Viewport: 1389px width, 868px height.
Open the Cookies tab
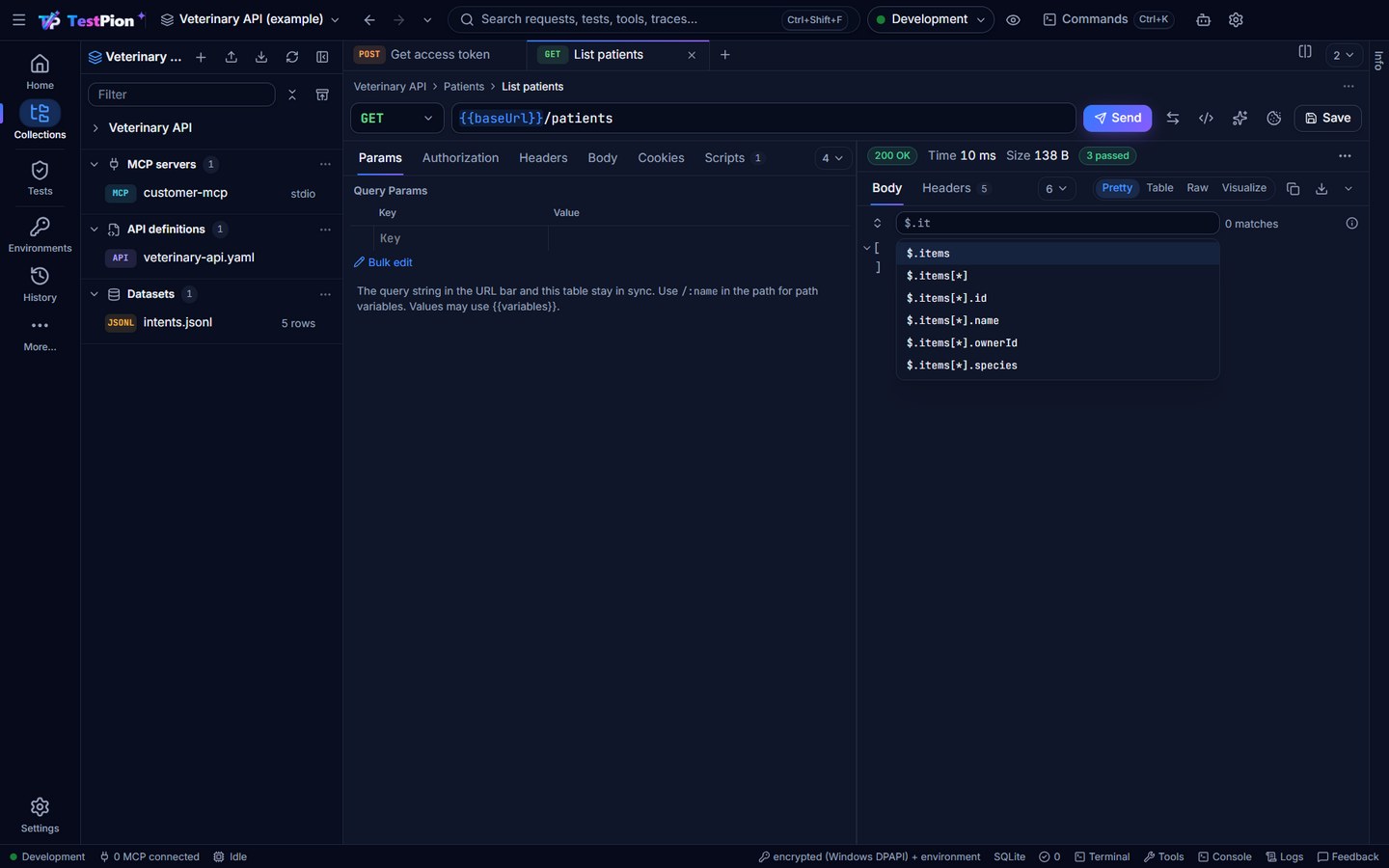tap(661, 158)
